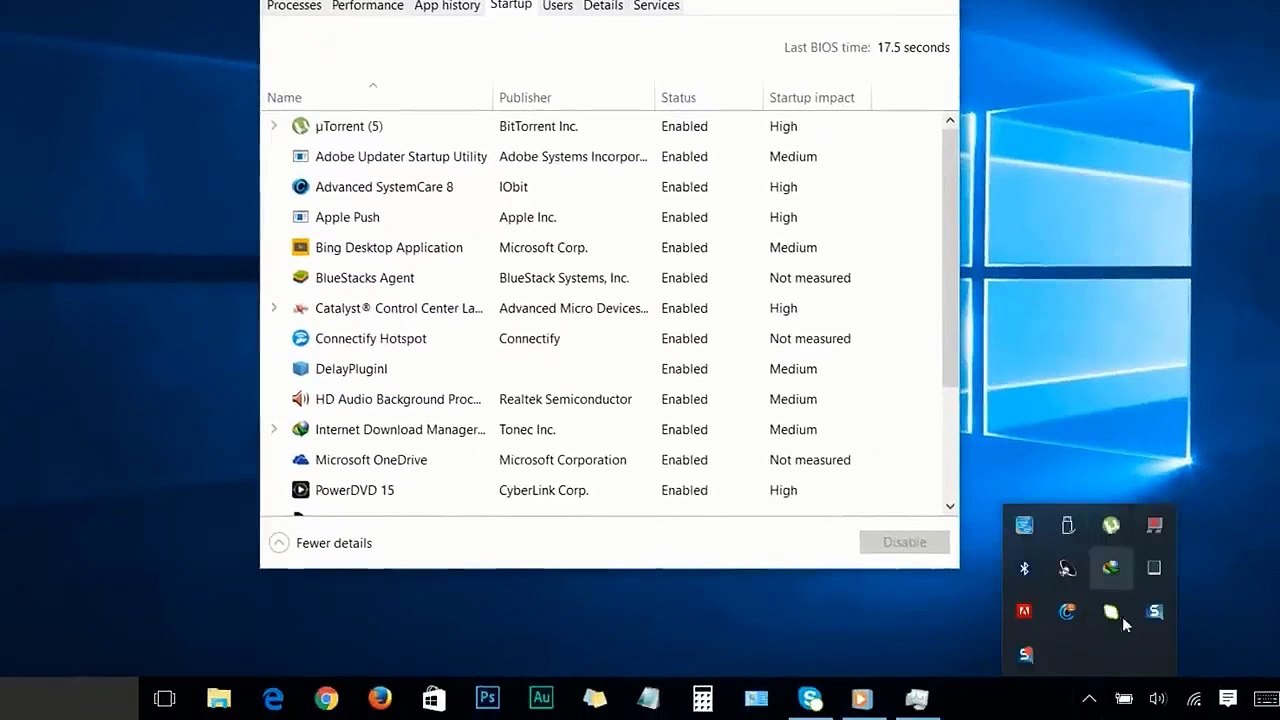This screenshot has width=1280, height=720.
Task: Click the DelayPluginI cube icon
Action: [x=300, y=369]
